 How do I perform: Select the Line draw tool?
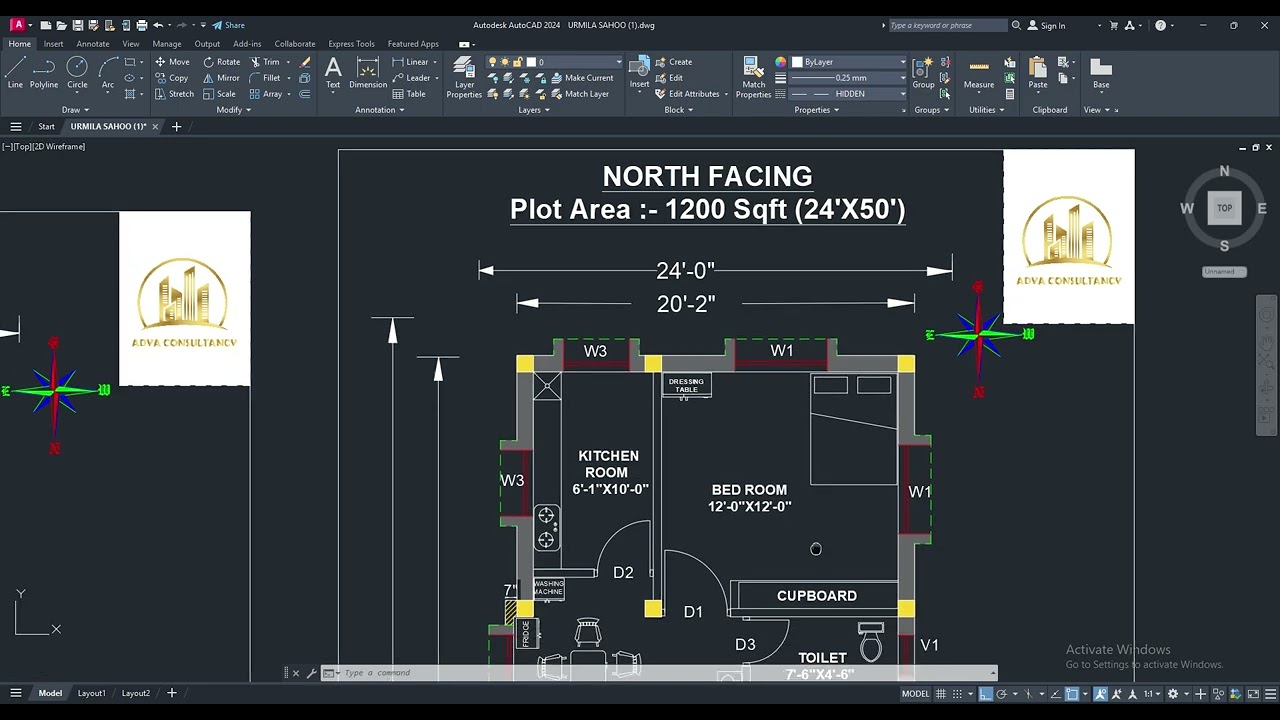15,73
